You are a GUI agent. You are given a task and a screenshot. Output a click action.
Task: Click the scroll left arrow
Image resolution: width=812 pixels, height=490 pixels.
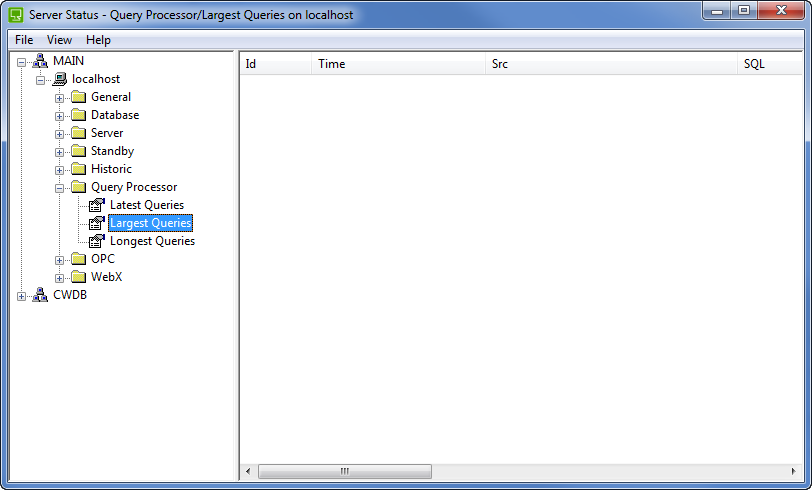[x=248, y=471]
